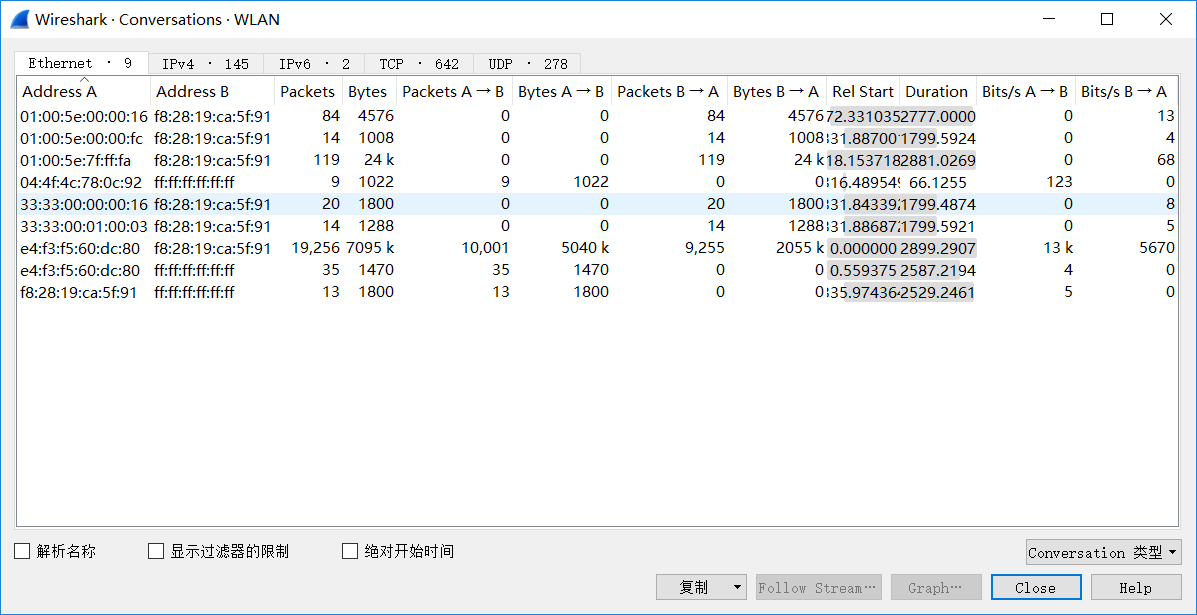Viewport: 1197px width, 615px height.
Task: Open the TCP · 642 tab
Action: tap(419, 64)
